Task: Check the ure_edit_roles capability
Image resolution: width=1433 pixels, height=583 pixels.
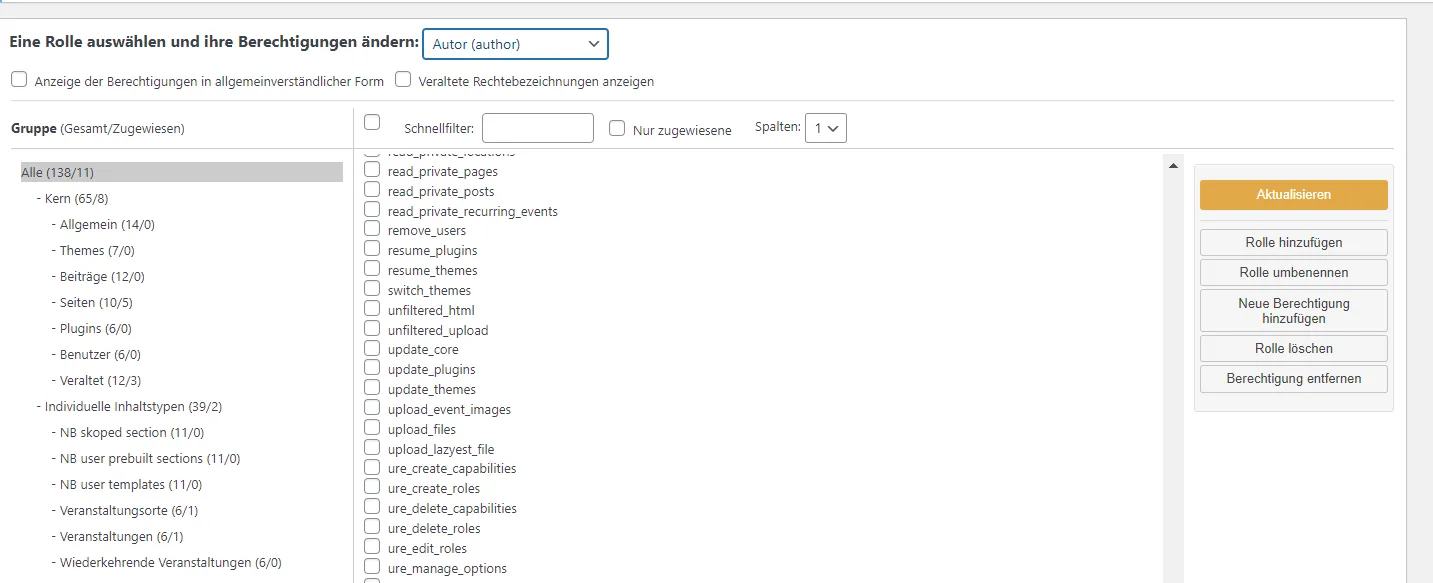Action: click(x=372, y=547)
